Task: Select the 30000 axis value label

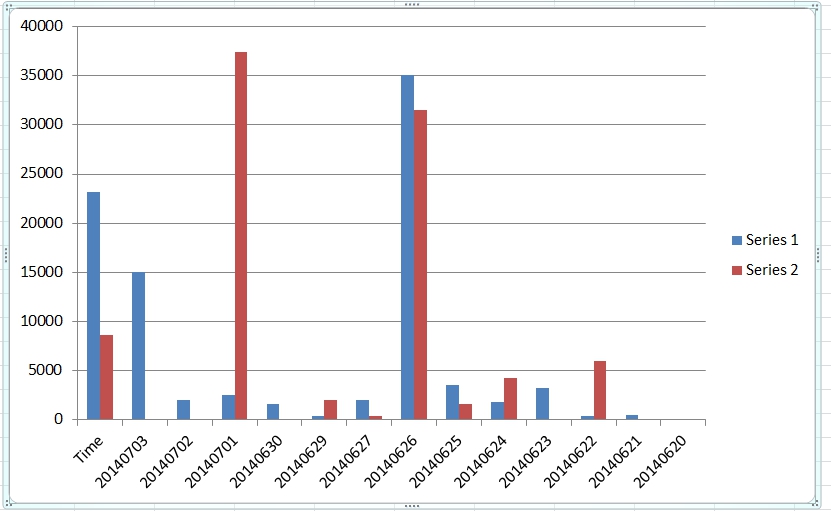Action: point(41,124)
